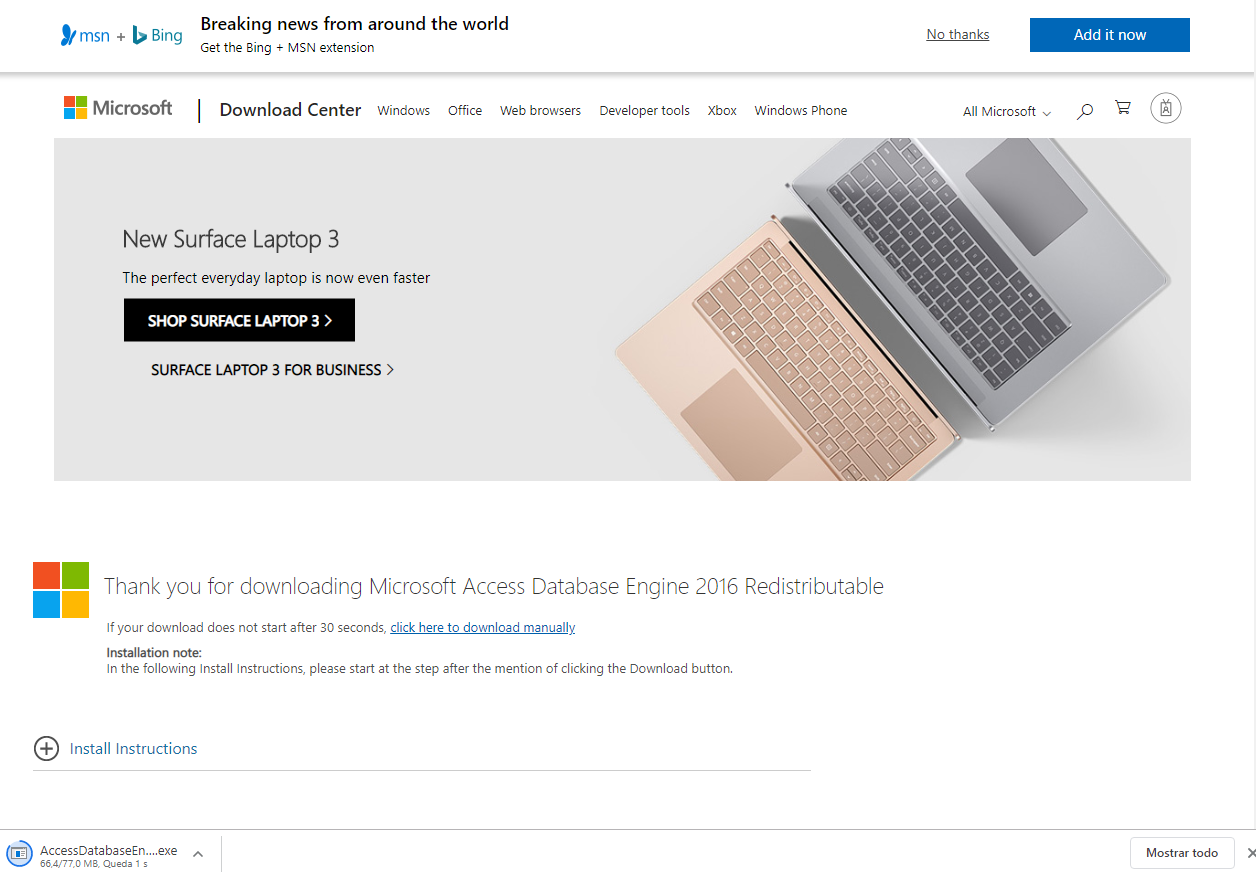Click the 66,4/77,0 MB download progress text
The width and height of the screenshot is (1256, 876).
coord(94,863)
